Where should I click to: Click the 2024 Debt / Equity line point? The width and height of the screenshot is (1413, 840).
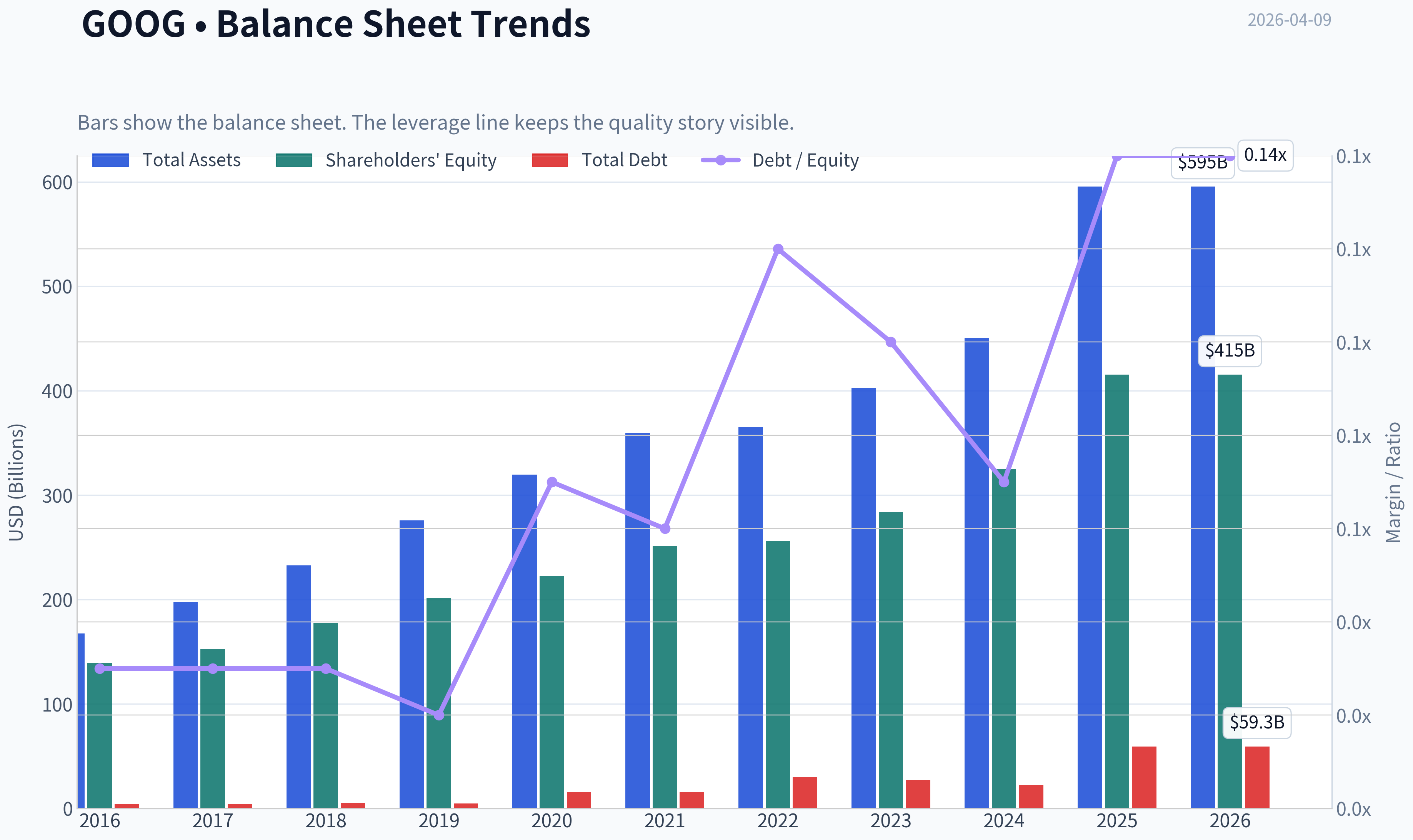point(1004,482)
